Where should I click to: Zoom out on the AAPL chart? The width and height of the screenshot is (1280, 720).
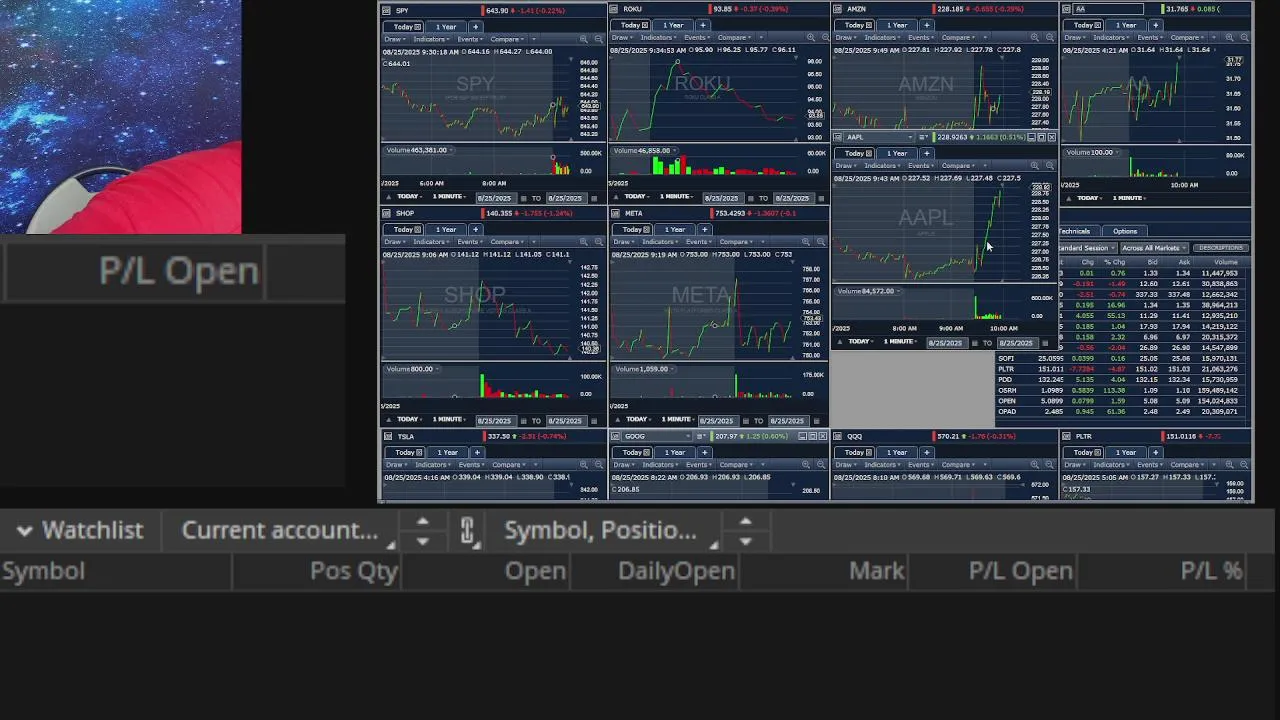(x=1049, y=165)
